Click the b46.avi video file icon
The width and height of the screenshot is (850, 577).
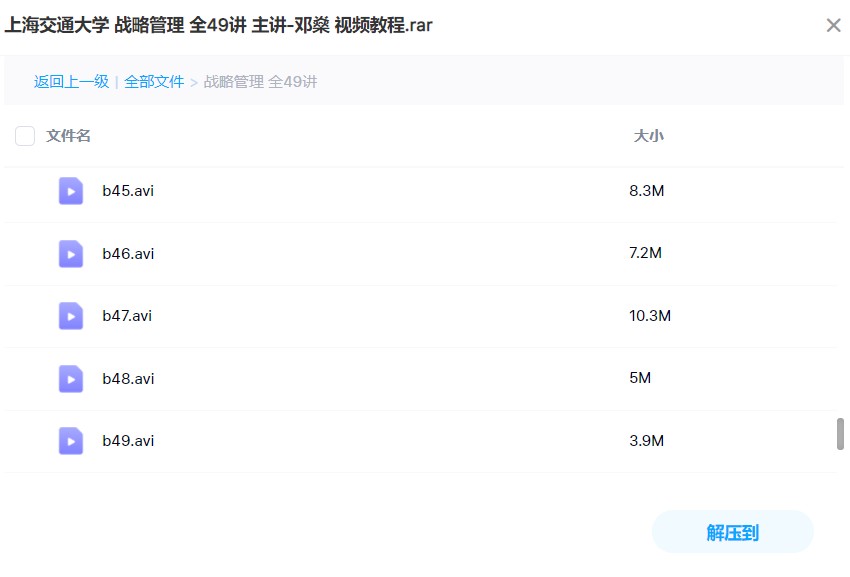[x=70, y=254]
